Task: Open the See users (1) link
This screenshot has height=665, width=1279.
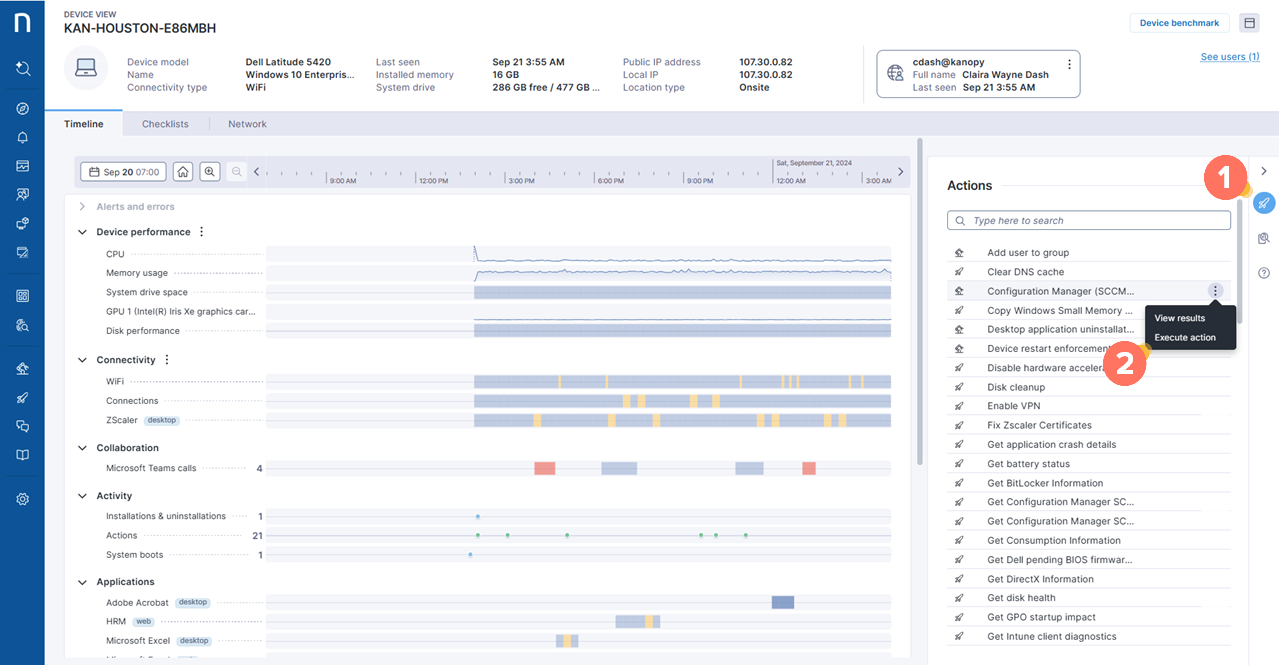Action: 1229,57
